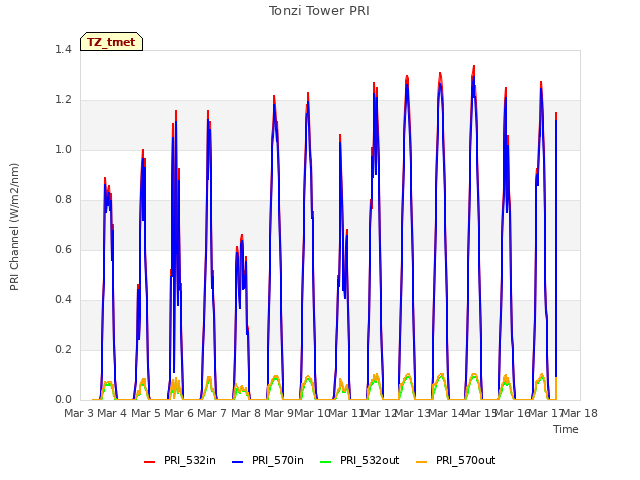Click the TZ_tmet label box

coord(111,42)
